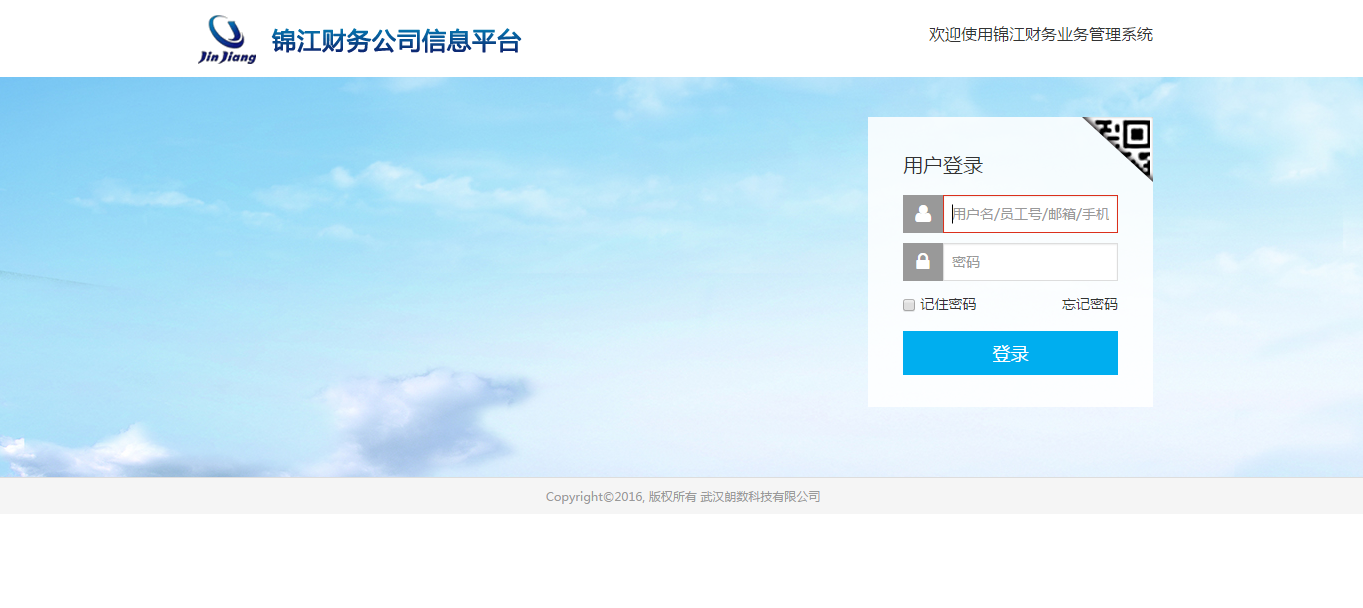Click the 用户登录 heading
Viewport: 1363px width, 608px height.
click(x=943, y=166)
